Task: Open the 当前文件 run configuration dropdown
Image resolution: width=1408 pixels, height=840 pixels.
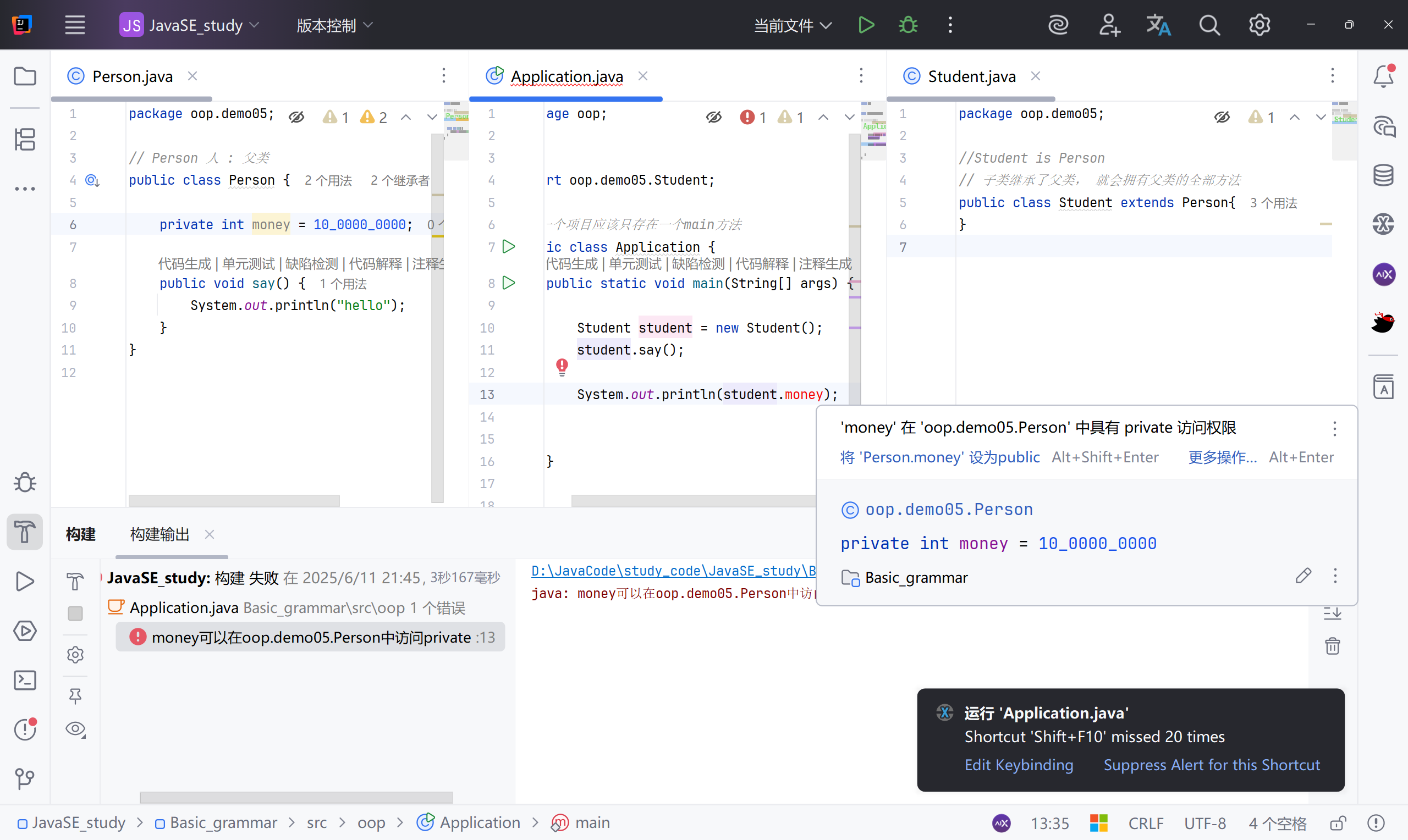Action: (x=792, y=25)
